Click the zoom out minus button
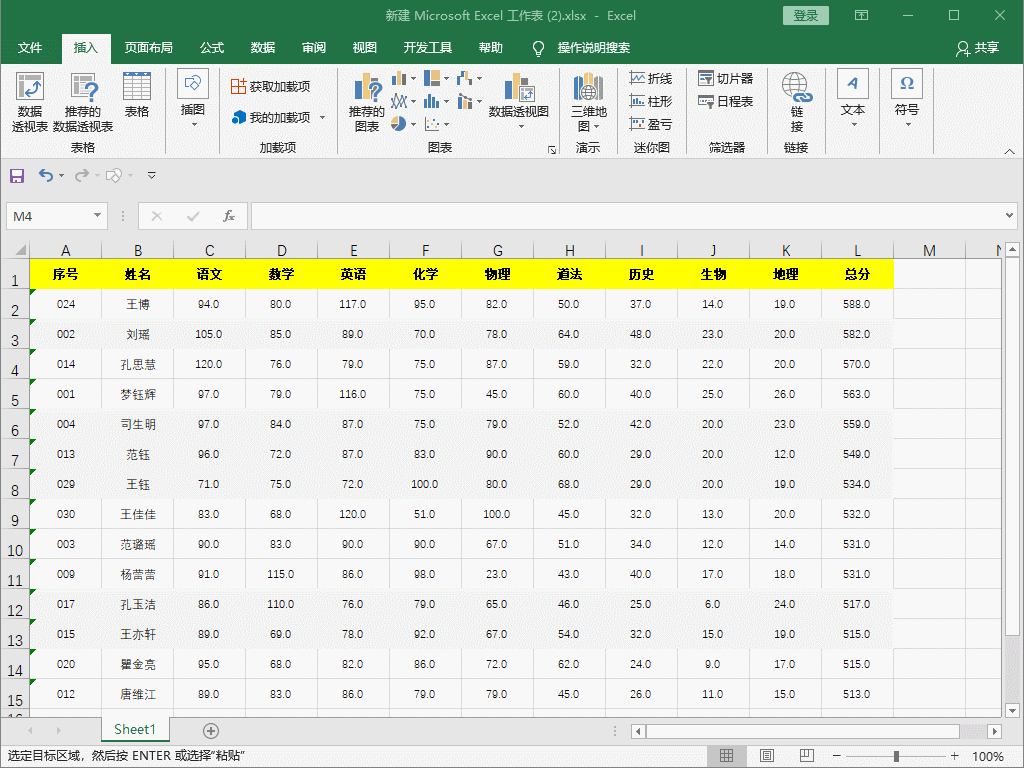This screenshot has height=768, width=1024. (x=837, y=756)
